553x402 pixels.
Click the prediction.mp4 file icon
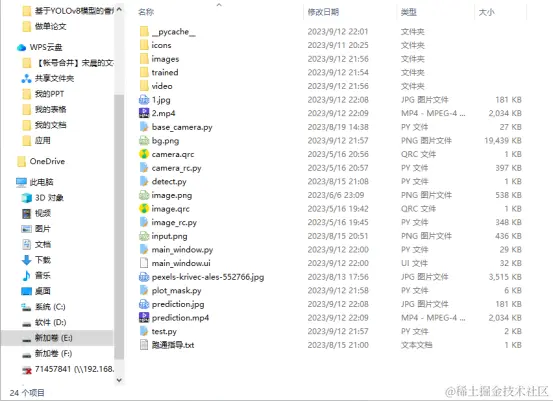click(x=144, y=318)
